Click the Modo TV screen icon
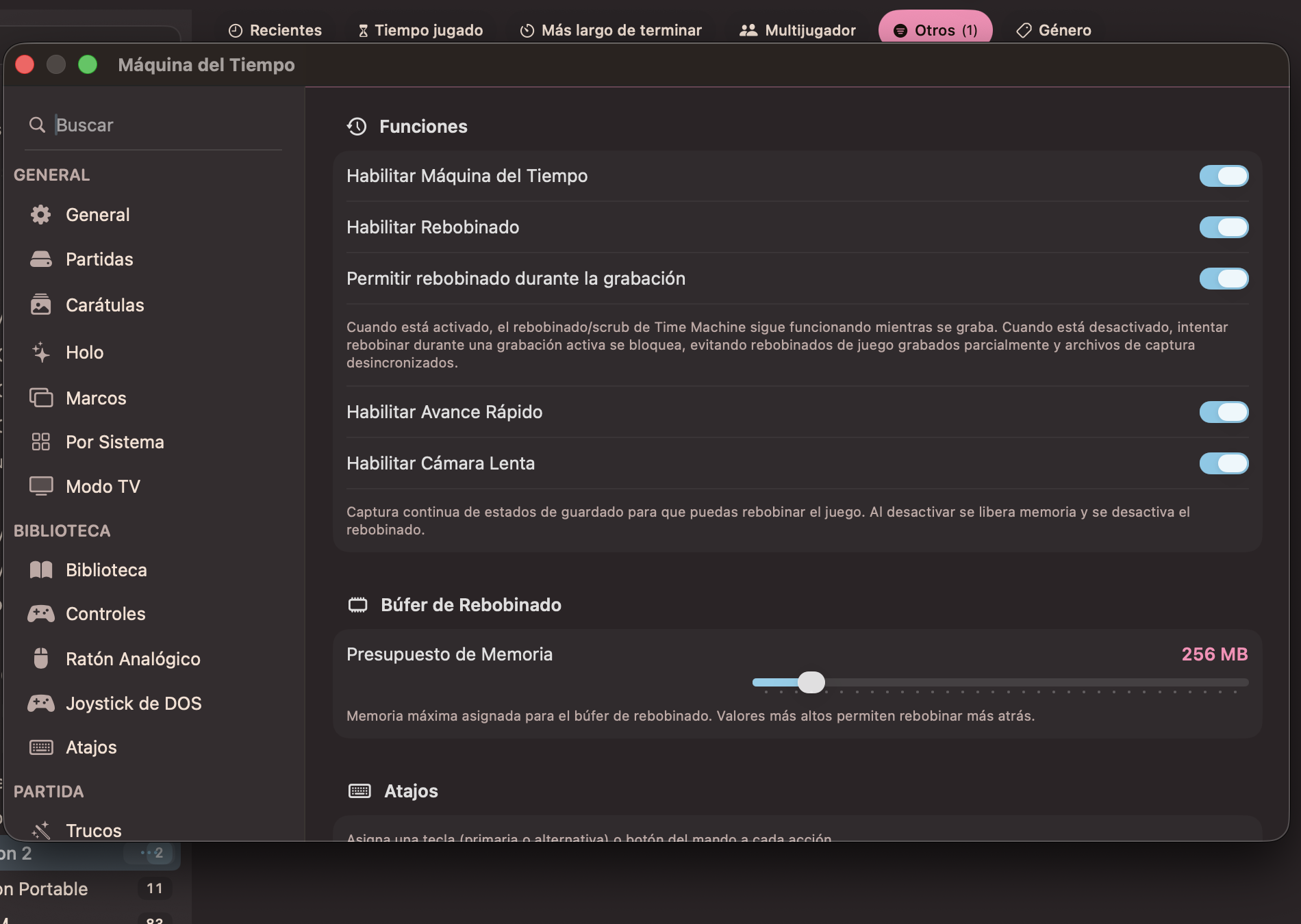The height and width of the screenshot is (924, 1301). click(x=40, y=486)
